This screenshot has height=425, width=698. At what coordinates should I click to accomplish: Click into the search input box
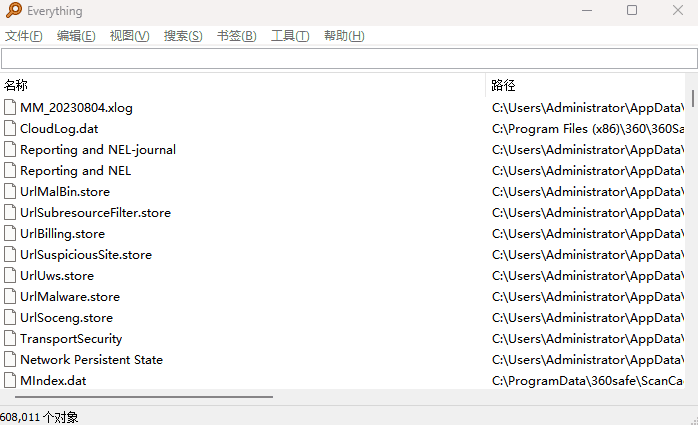[x=349, y=58]
